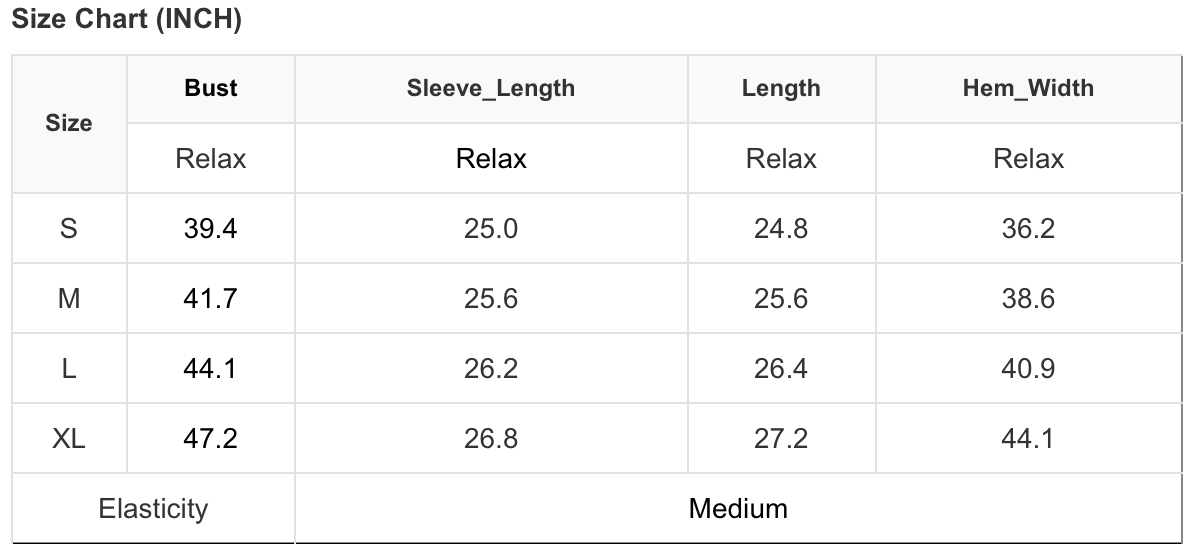Screen dimensions: 1192x554
Task: Click the M size row label
Action: 68,299
